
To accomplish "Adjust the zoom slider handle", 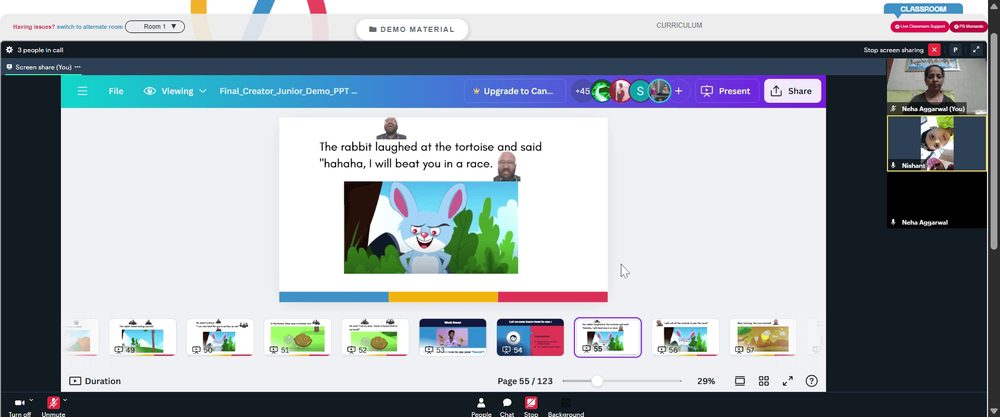I will [x=597, y=381].
